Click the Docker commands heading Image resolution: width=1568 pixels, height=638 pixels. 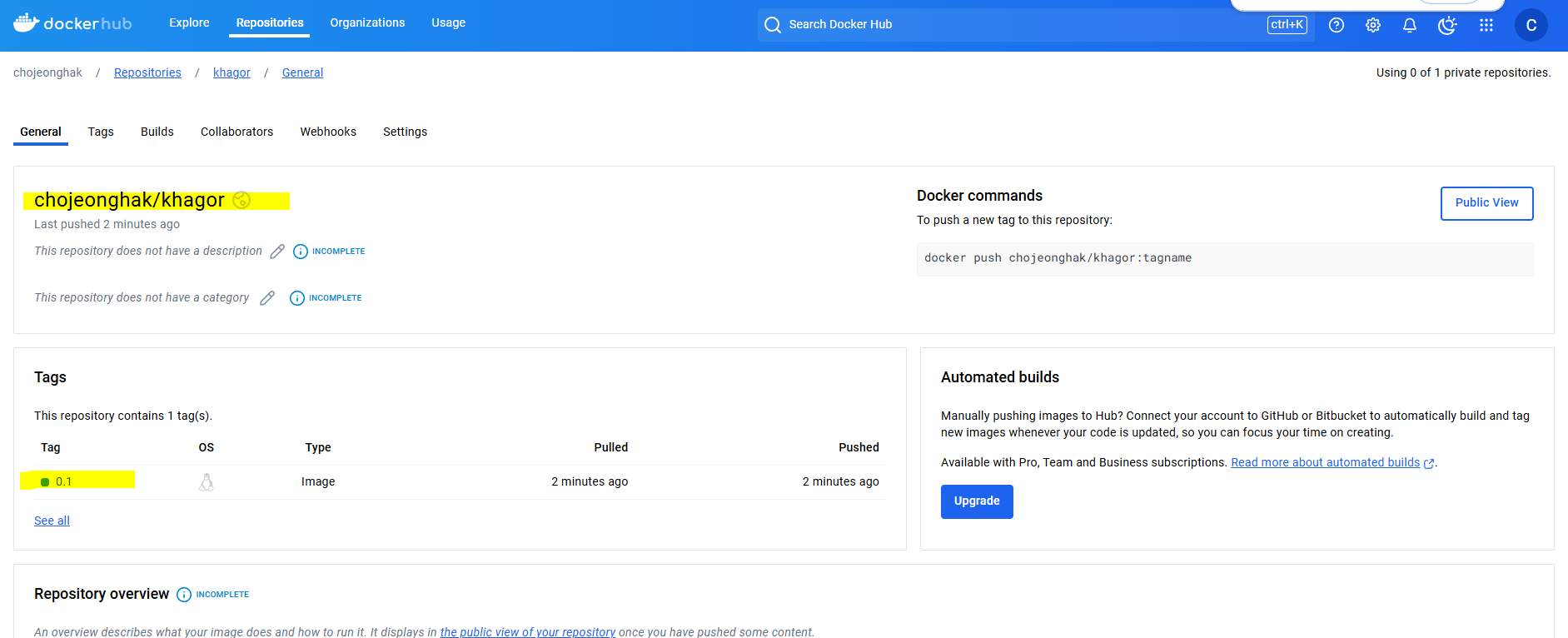pyautogui.click(x=979, y=196)
